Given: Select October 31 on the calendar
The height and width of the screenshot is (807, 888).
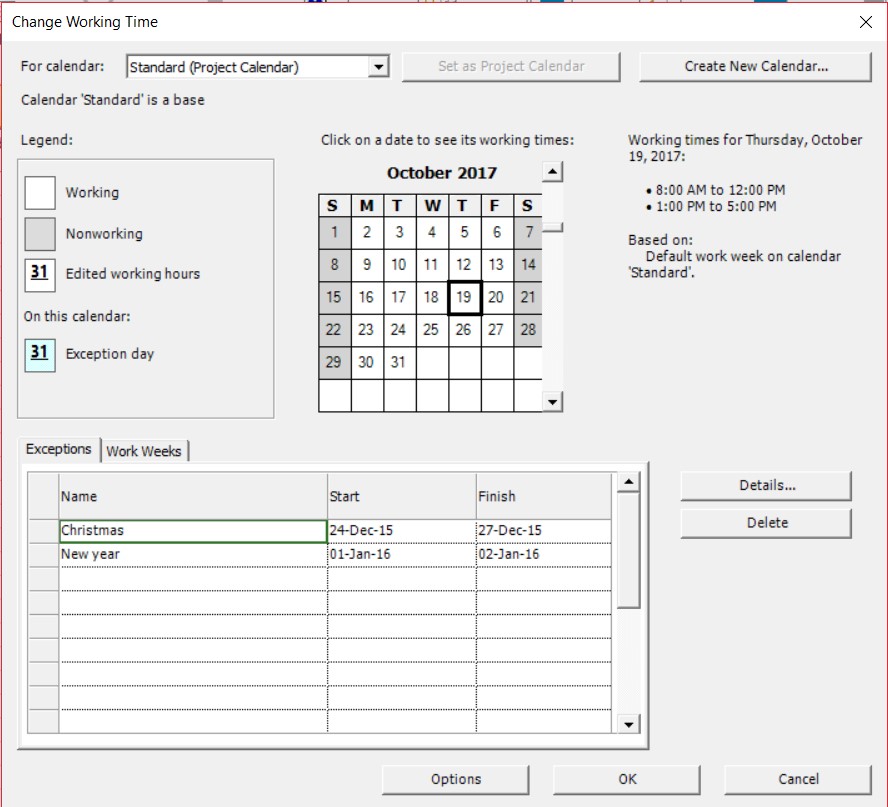Looking at the screenshot, I should (399, 362).
